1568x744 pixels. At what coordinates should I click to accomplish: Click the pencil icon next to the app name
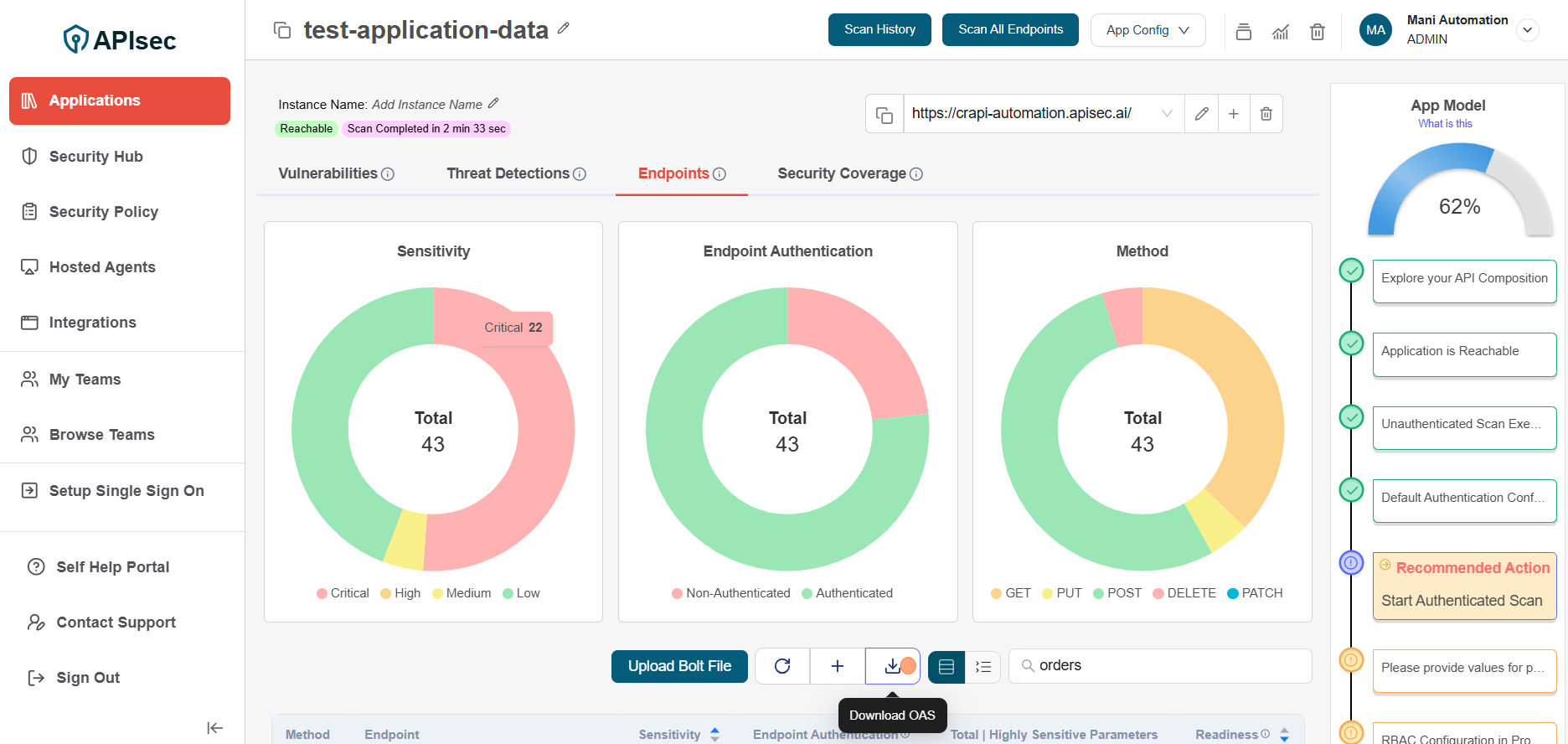click(x=564, y=28)
